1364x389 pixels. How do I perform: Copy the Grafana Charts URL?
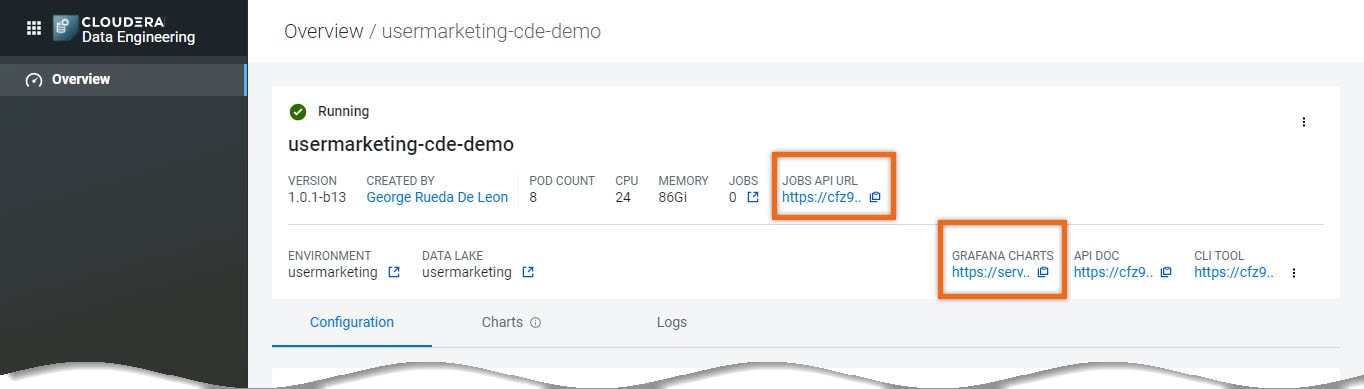click(x=1043, y=272)
